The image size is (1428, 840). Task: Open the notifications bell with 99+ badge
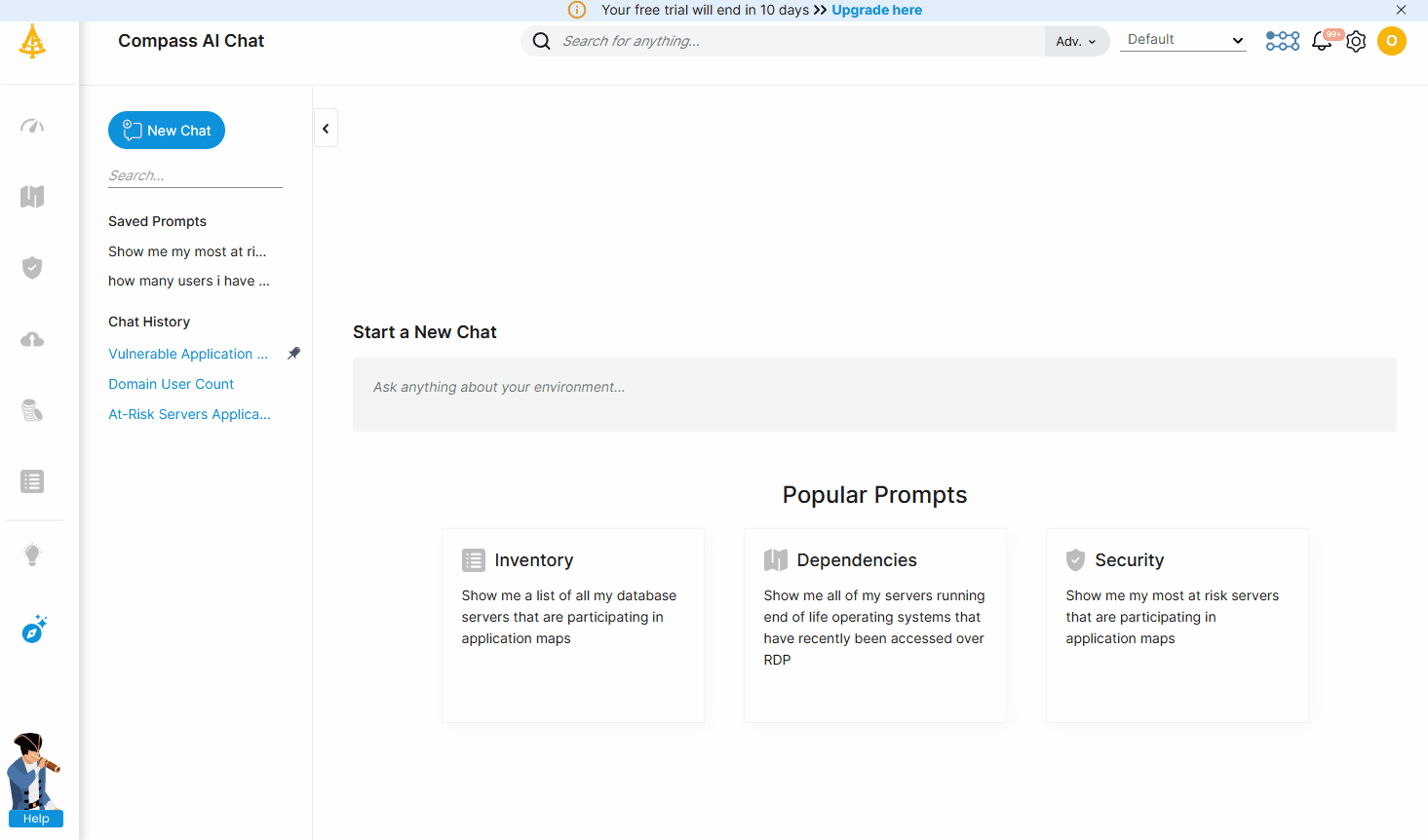(x=1323, y=41)
